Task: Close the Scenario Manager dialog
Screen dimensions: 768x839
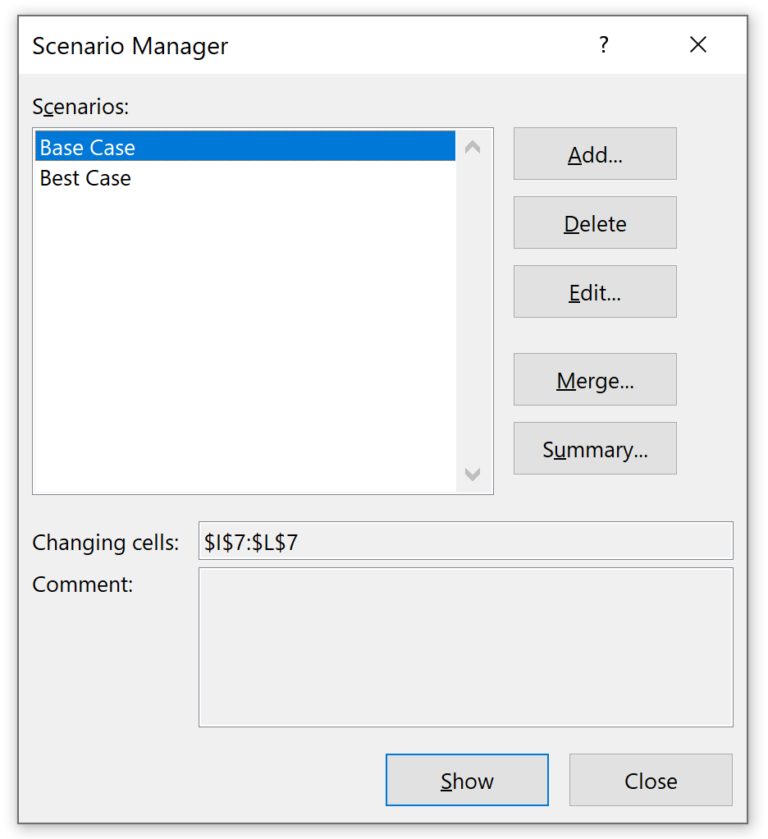Action: click(651, 780)
